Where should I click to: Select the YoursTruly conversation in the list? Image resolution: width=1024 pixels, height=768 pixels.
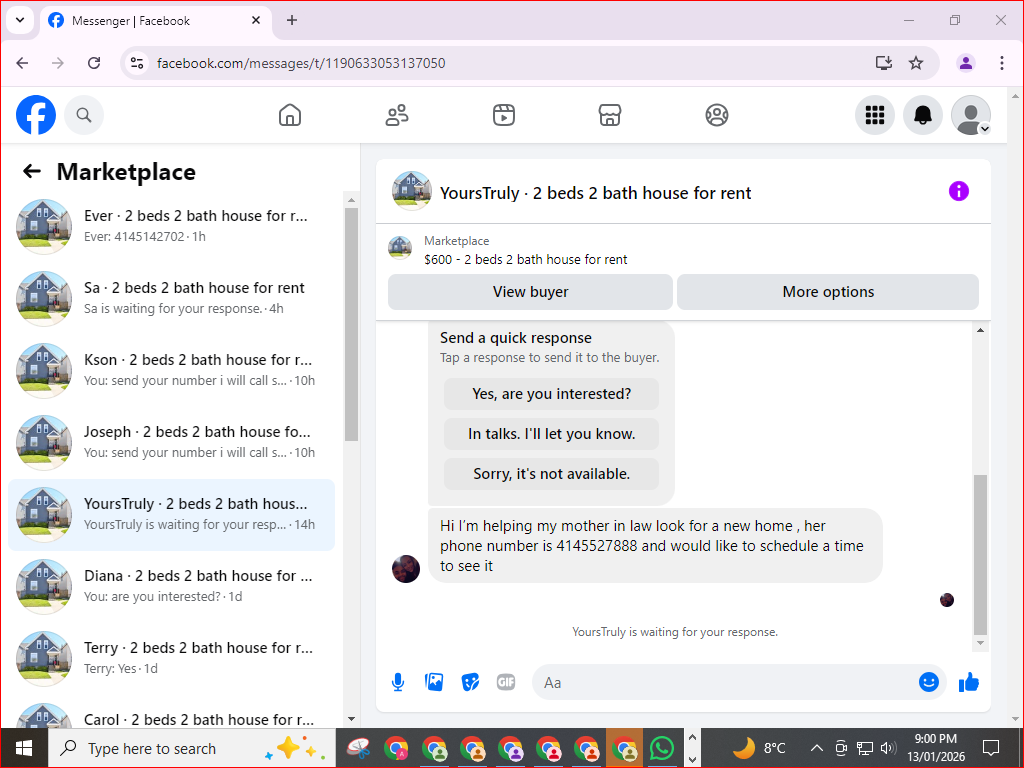click(x=172, y=515)
